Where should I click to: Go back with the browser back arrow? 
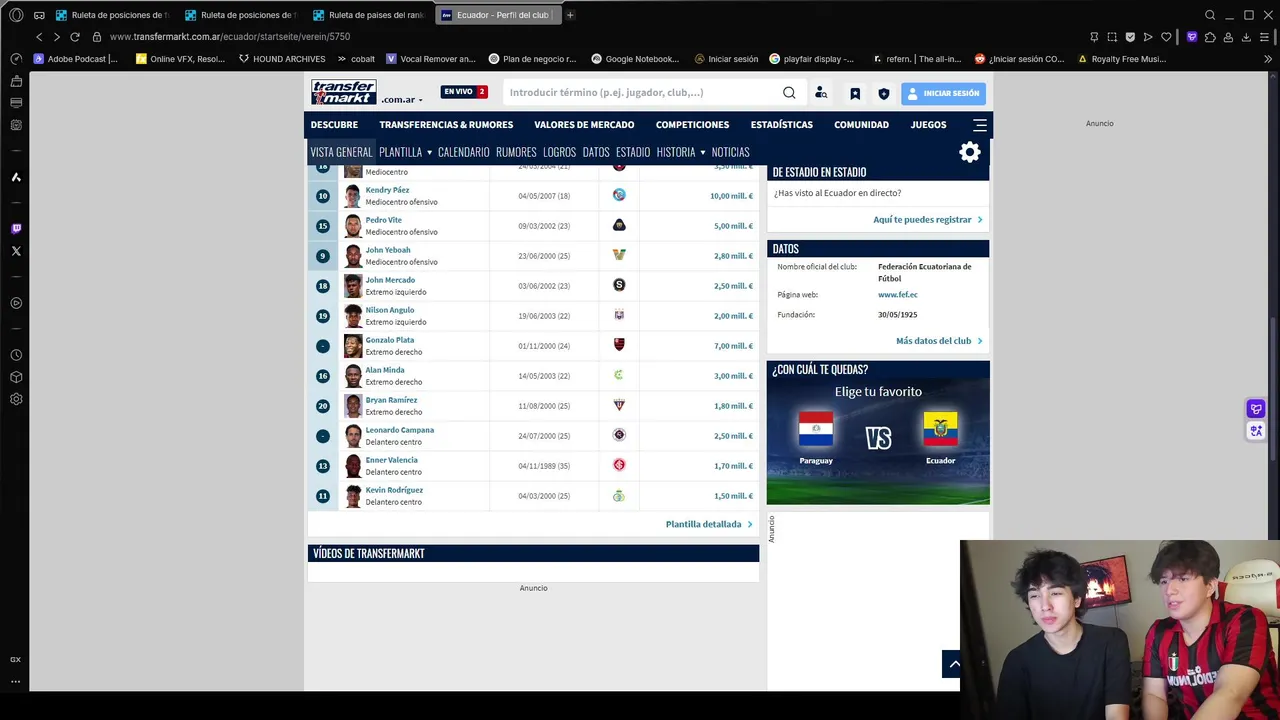click(x=39, y=37)
